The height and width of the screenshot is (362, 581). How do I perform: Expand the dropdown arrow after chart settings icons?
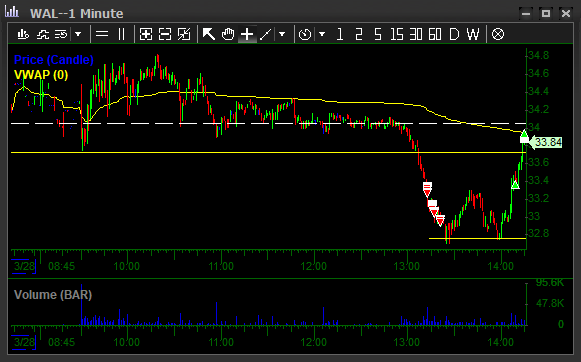click(x=78, y=34)
